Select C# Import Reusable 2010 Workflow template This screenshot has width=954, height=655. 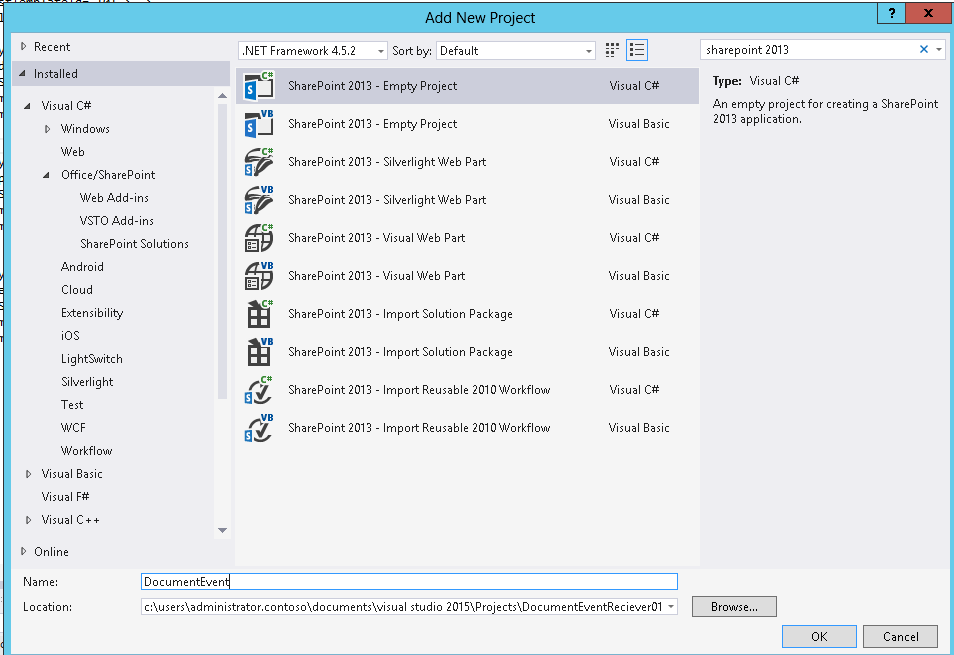(x=467, y=390)
